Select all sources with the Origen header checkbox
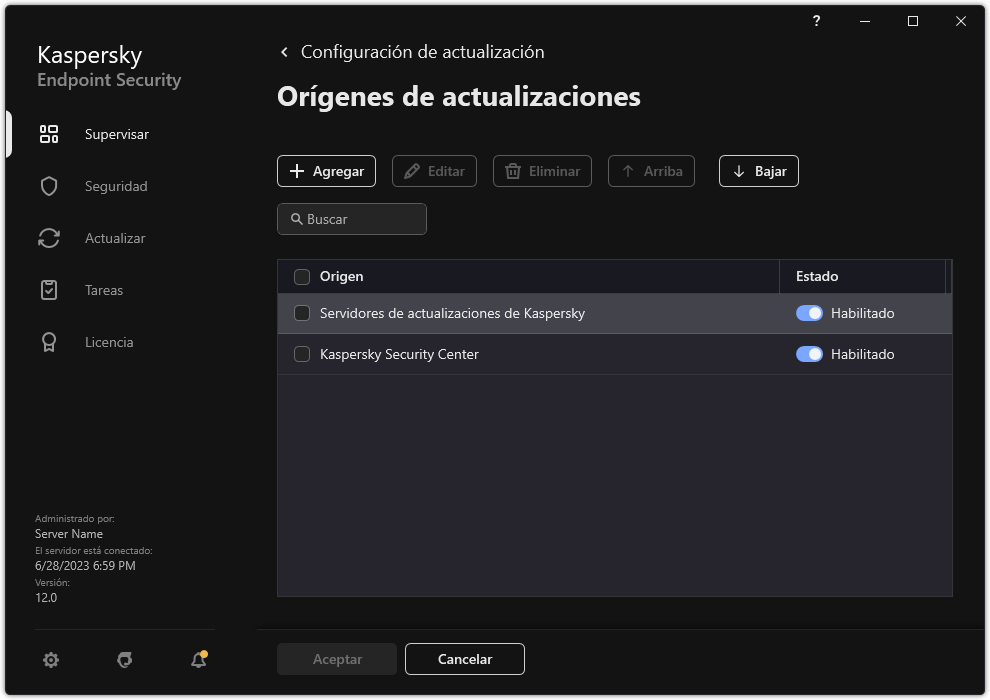Image resolution: width=990 pixels, height=700 pixels. click(301, 276)
